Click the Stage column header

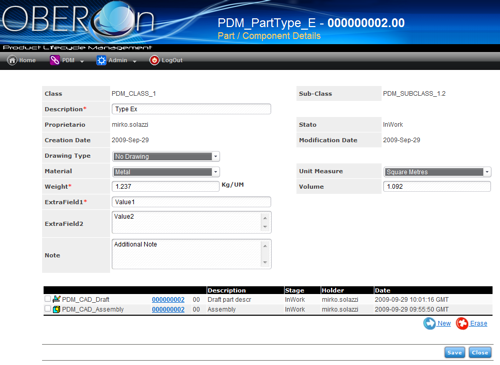point(295,290)
